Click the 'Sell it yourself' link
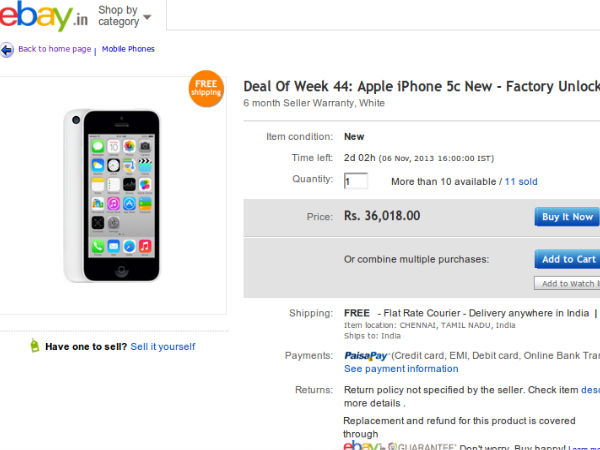This screenshot has width=600, height=450. click(x=163, y=347)
